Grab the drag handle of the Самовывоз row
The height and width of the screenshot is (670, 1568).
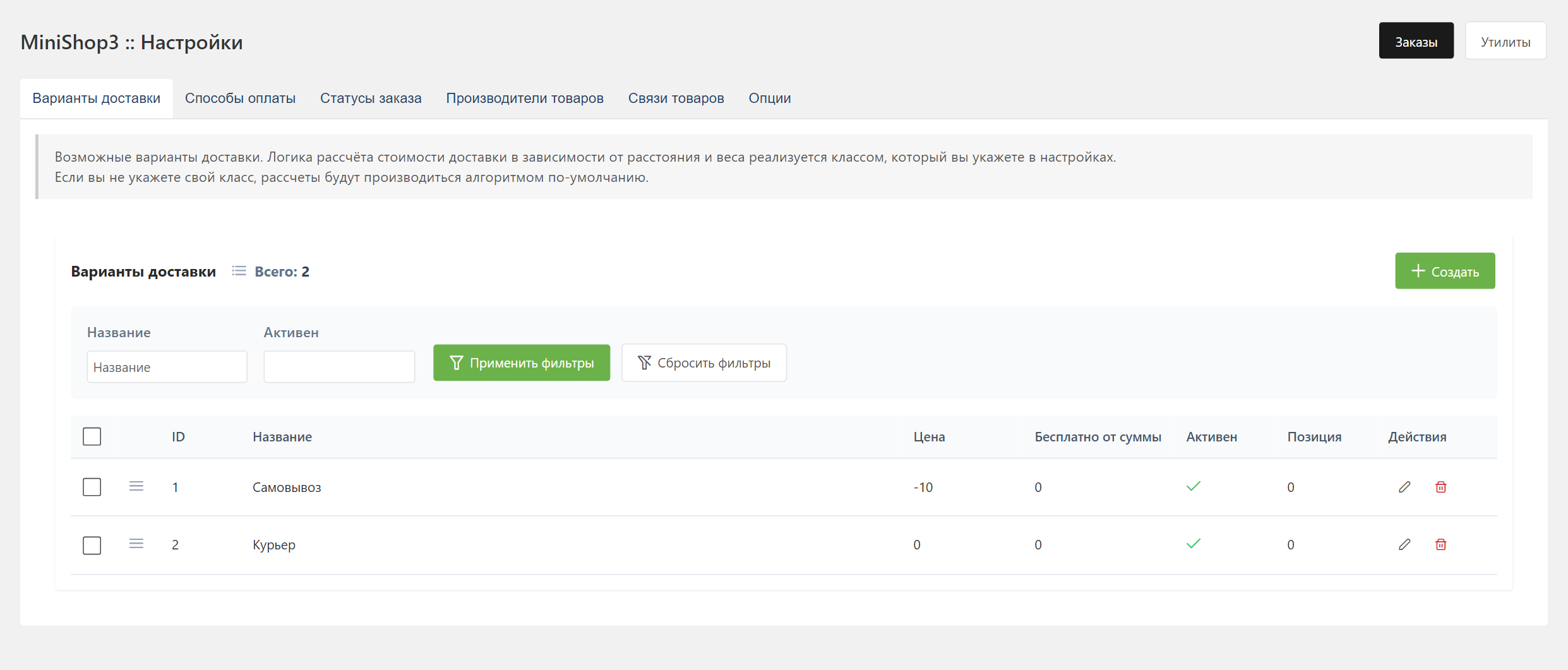[x=136, y=486]
